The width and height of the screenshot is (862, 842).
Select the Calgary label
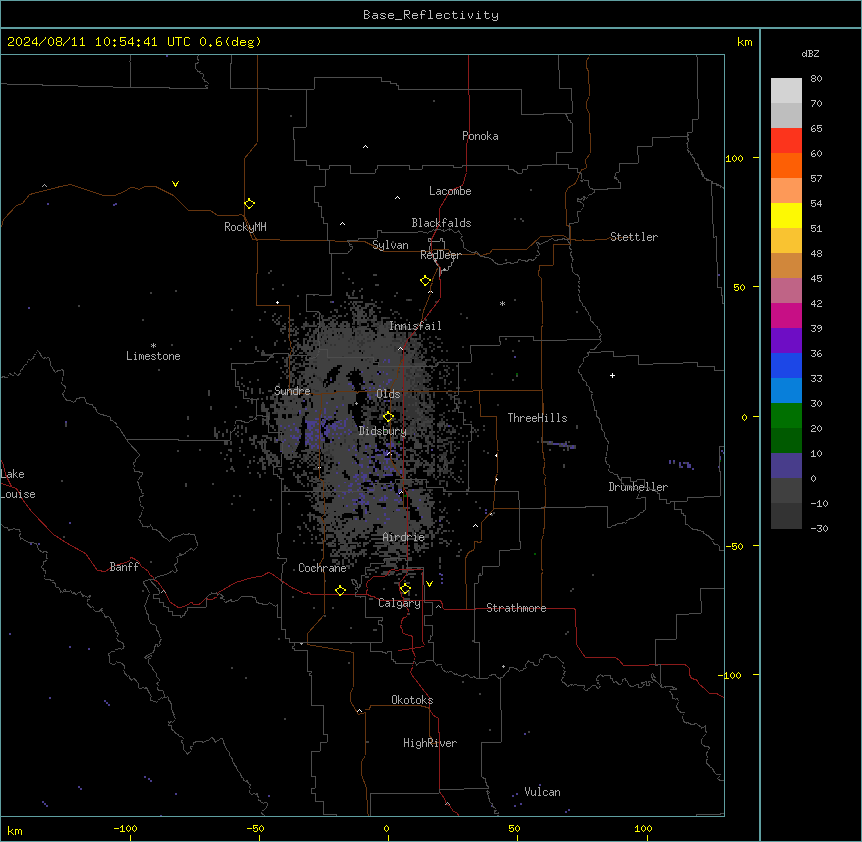click(399, 603)
